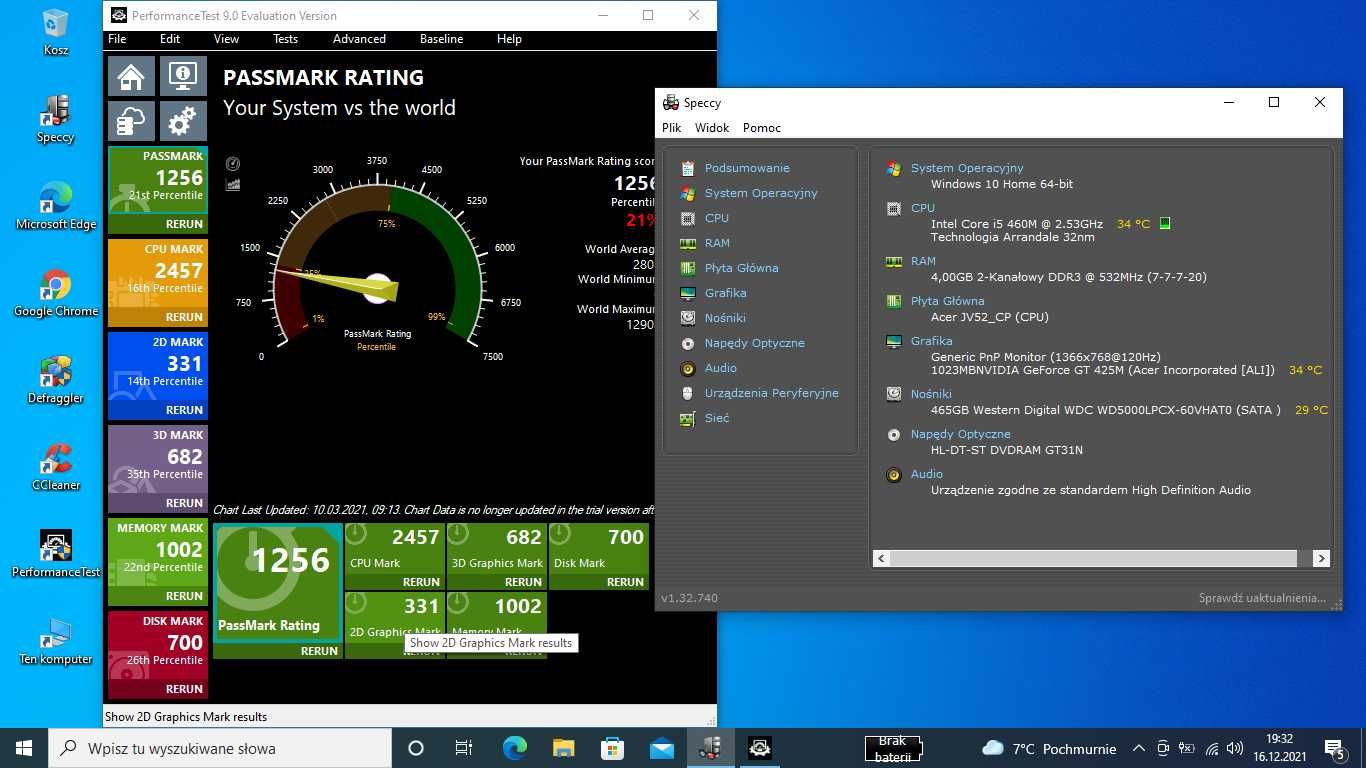Open PerformanceTest home icon
The width and height of the screenshot is (1366, 768).
(131, 76)
